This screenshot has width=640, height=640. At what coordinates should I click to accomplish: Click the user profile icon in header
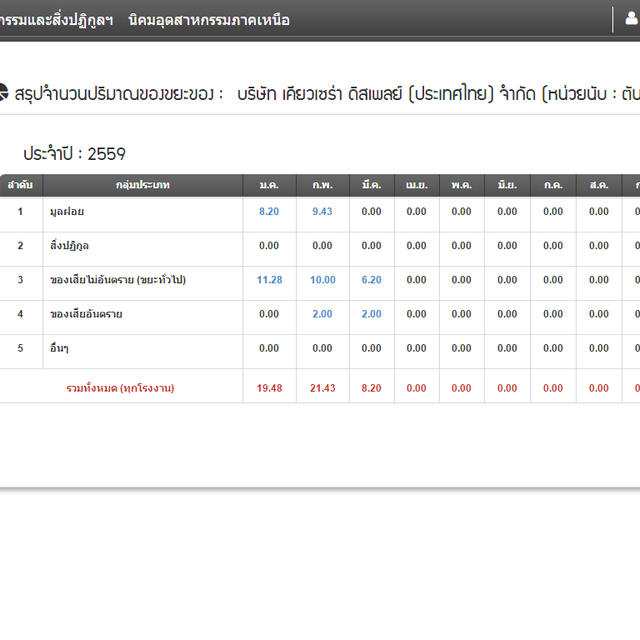(632, 19)
